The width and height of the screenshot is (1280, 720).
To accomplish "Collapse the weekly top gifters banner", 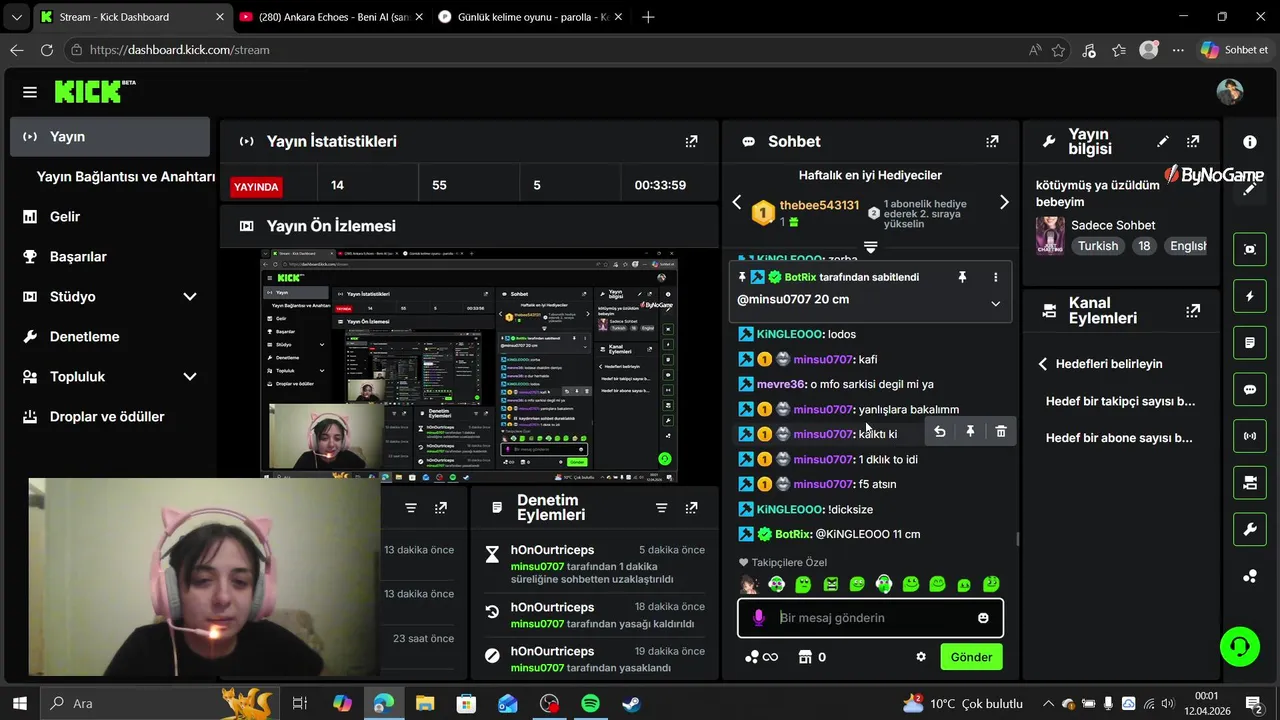I will coord(870,247).
